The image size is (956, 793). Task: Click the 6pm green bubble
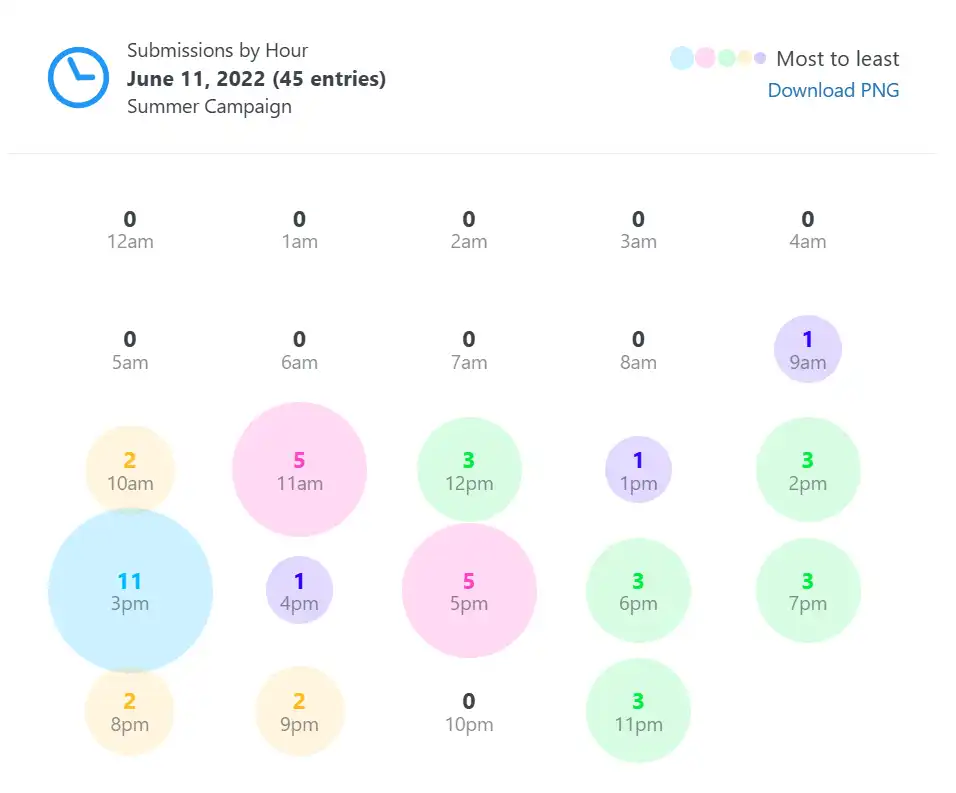(x=638, y=591)
